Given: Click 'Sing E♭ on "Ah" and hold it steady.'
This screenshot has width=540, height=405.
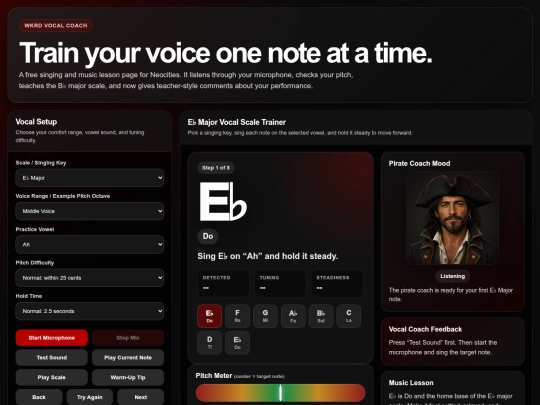Looking at the screenshot, I should (268, 256).
